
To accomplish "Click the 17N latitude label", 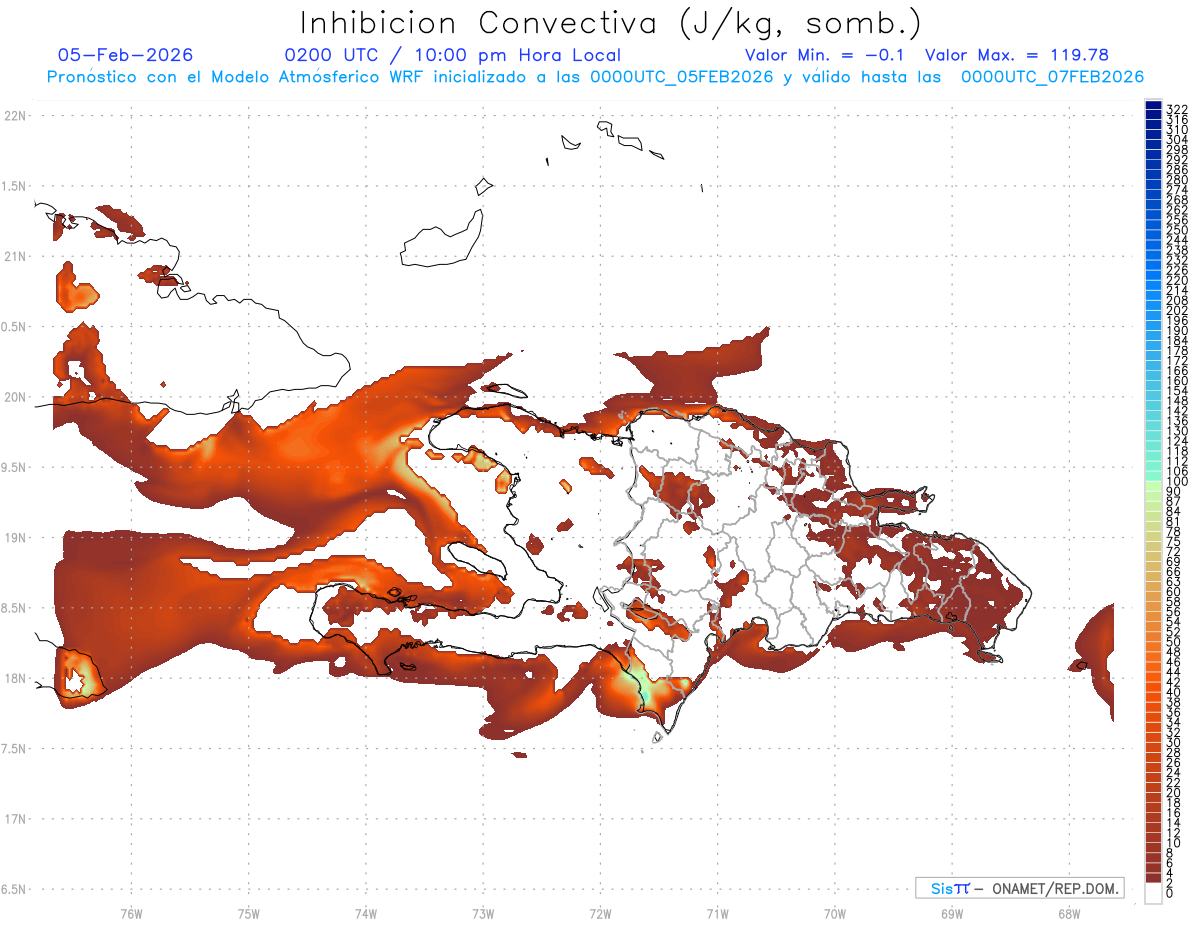I will 14,819.
